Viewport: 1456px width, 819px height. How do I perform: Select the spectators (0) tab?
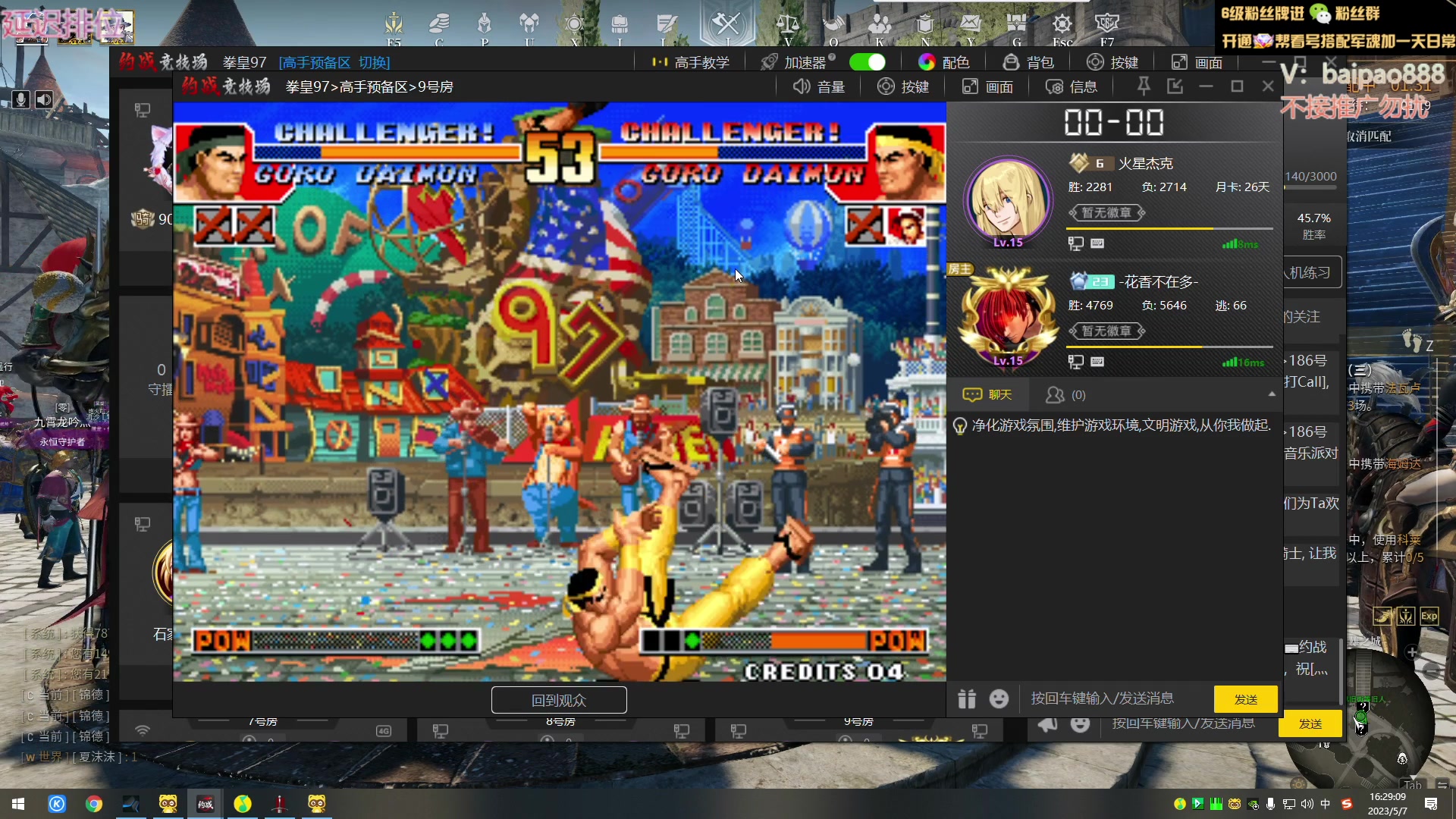[1065, 394]
